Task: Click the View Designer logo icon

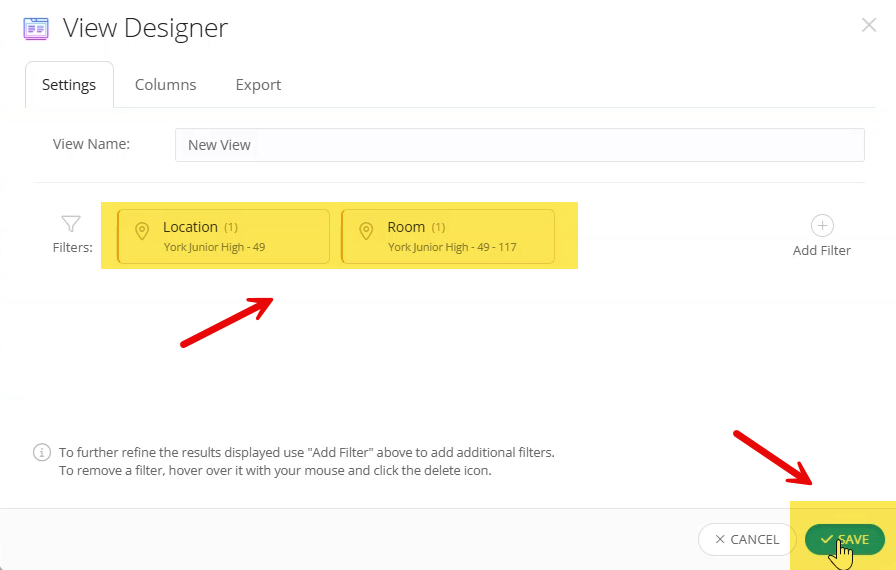Action: pos(36,28)
